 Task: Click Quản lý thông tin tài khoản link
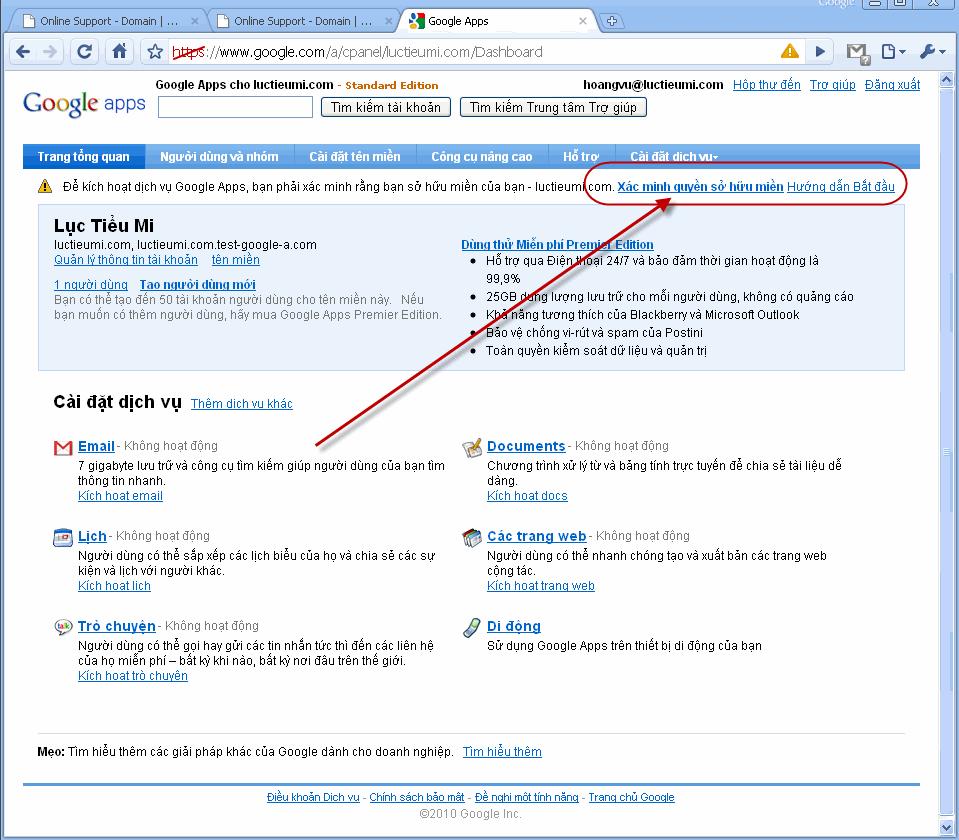(x=126, y=260)
